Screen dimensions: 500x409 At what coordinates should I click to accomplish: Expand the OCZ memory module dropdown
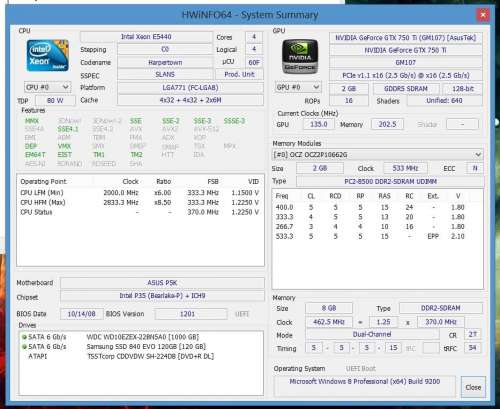[x=377, y=155]
